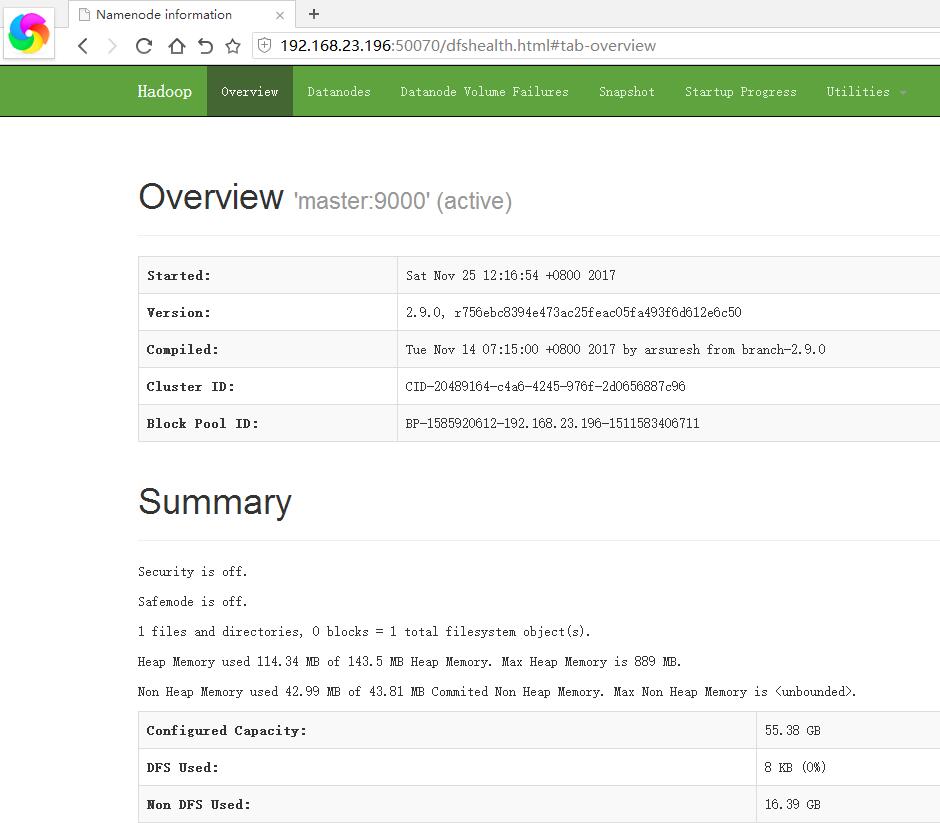Go to home page icon
The image size is (940, 823).
pos(176,46)
